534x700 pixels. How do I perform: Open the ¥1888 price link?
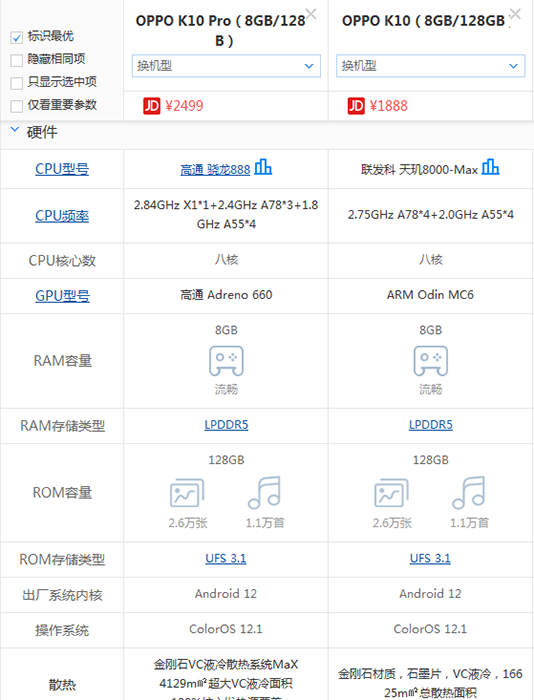point(389,106)
